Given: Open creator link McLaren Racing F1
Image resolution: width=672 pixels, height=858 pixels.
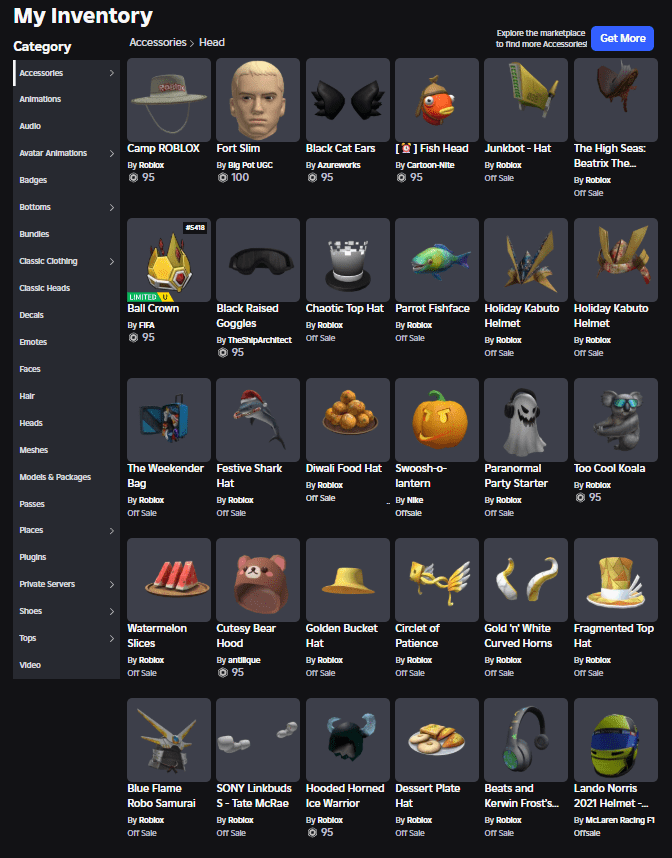Looking at the screenshot, I should coord(620,820).
